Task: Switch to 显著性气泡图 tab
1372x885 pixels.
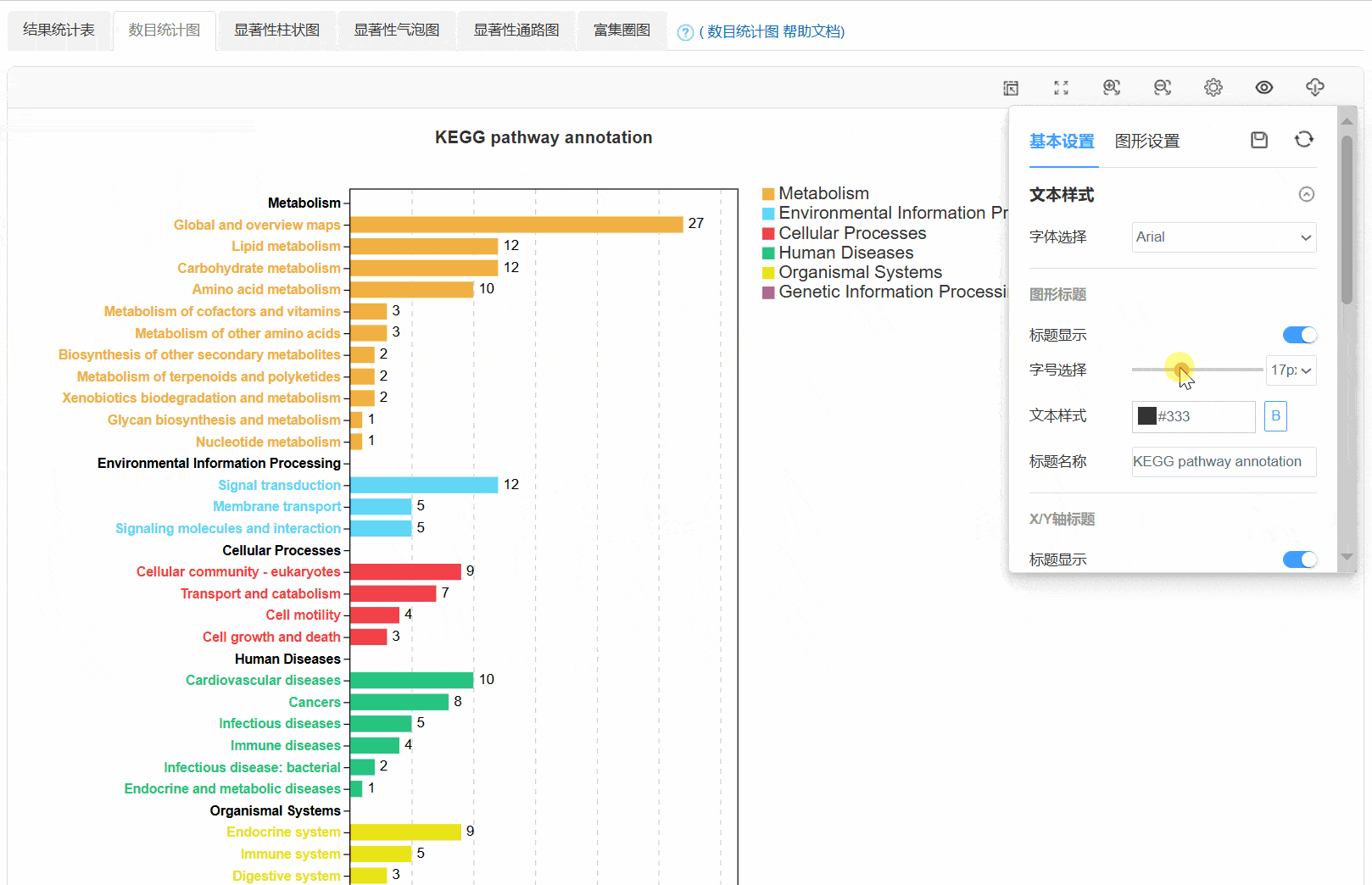Action: pos(396,31)
